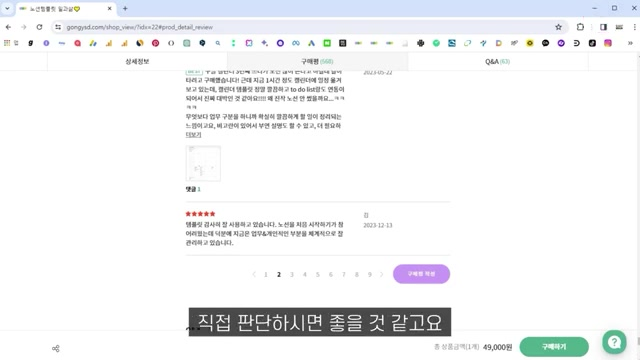Open a new browser tab
The width and height of the screenshot is (640, 360).
coord(125,8)
